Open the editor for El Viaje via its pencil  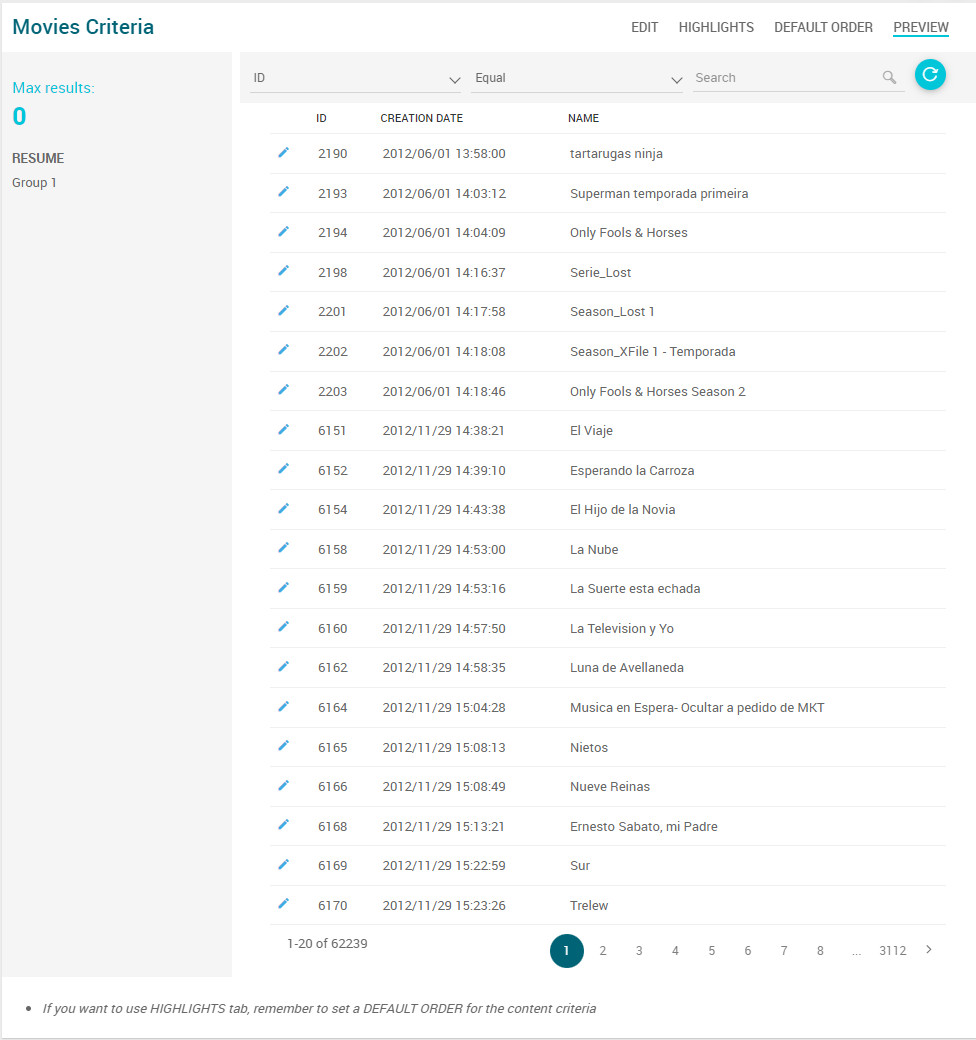point(283,430)
